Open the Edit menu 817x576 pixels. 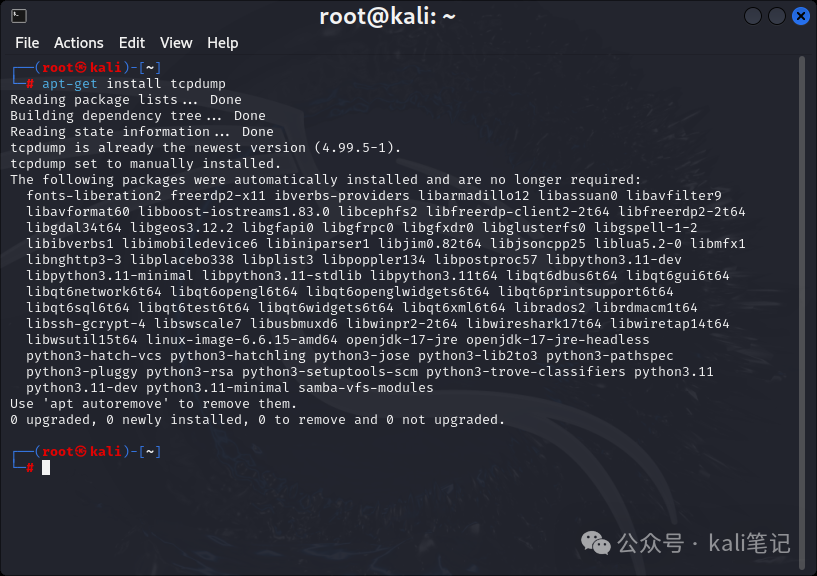click(x=131, y=43)
